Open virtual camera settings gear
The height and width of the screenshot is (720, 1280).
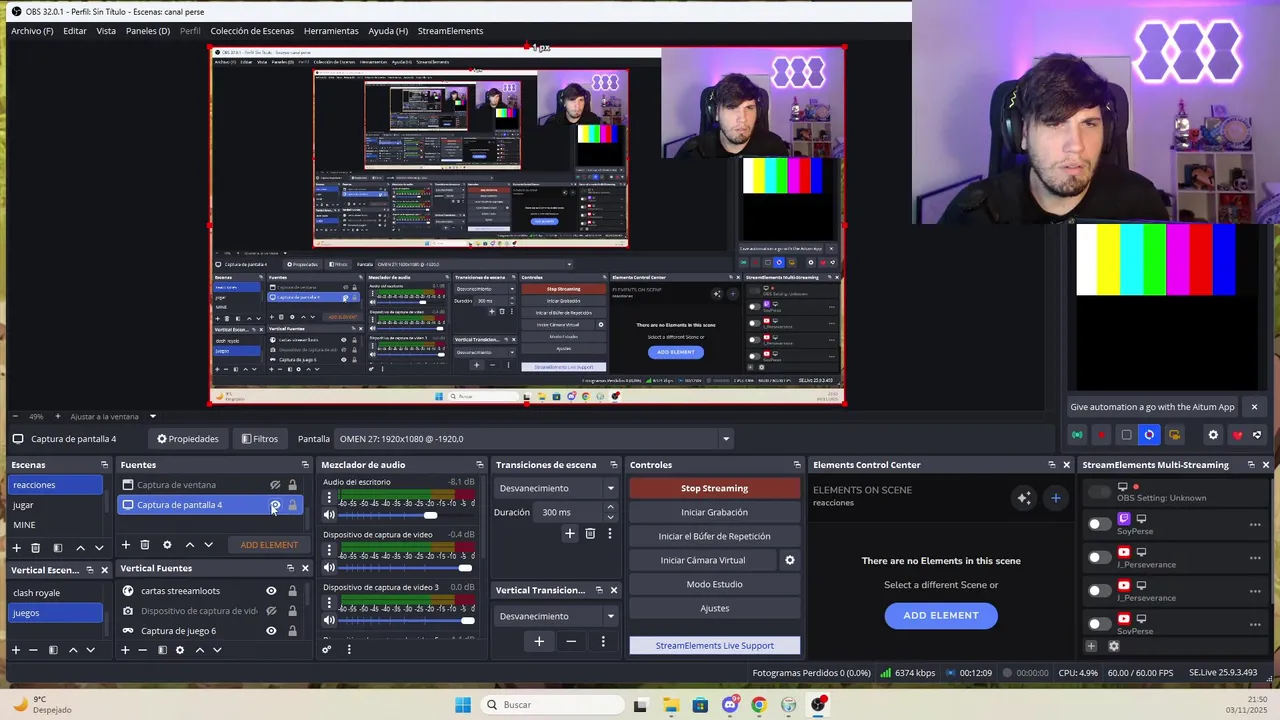click(x=789, y=560)
